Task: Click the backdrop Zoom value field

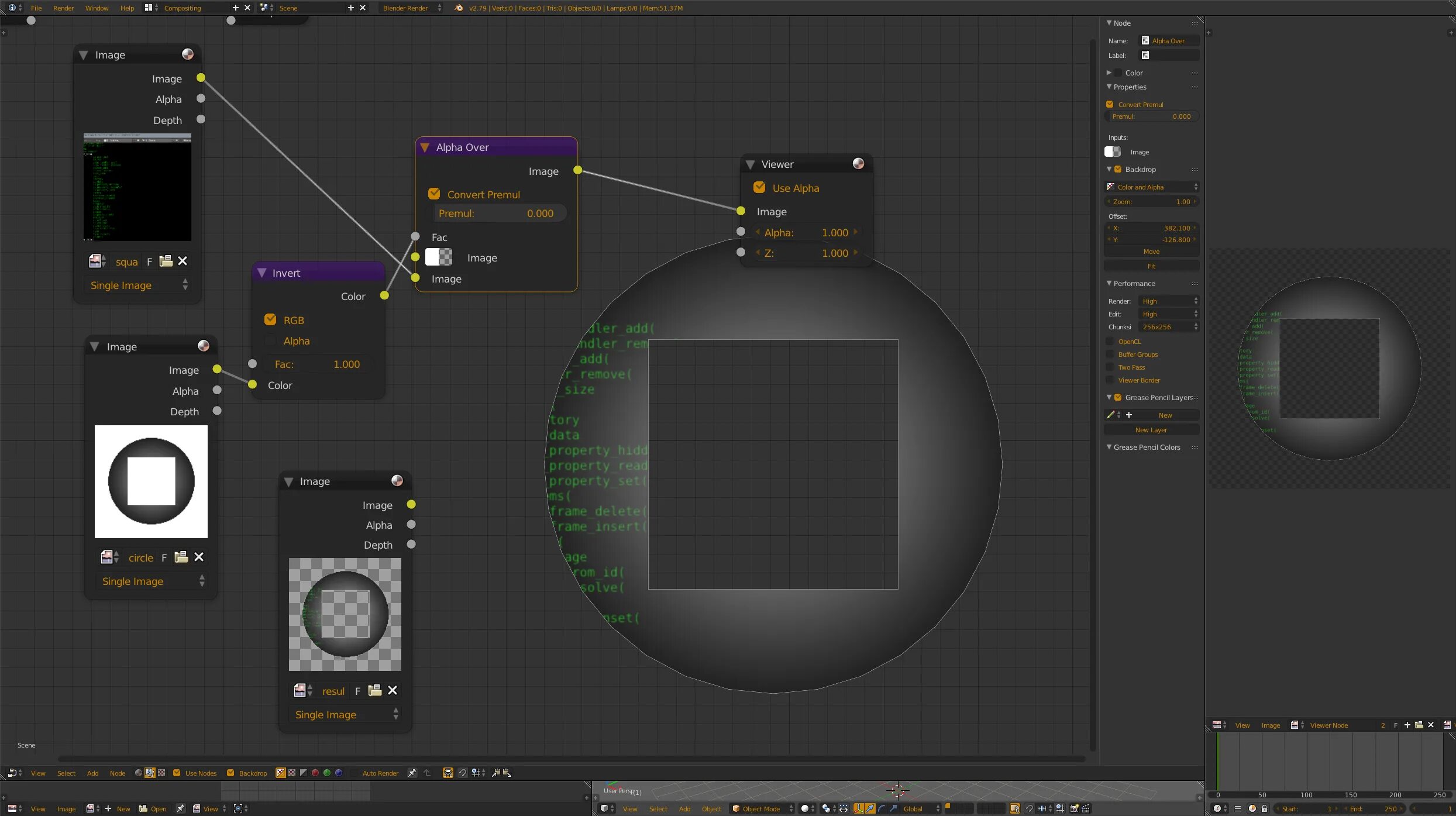Action: (1151, 201)
